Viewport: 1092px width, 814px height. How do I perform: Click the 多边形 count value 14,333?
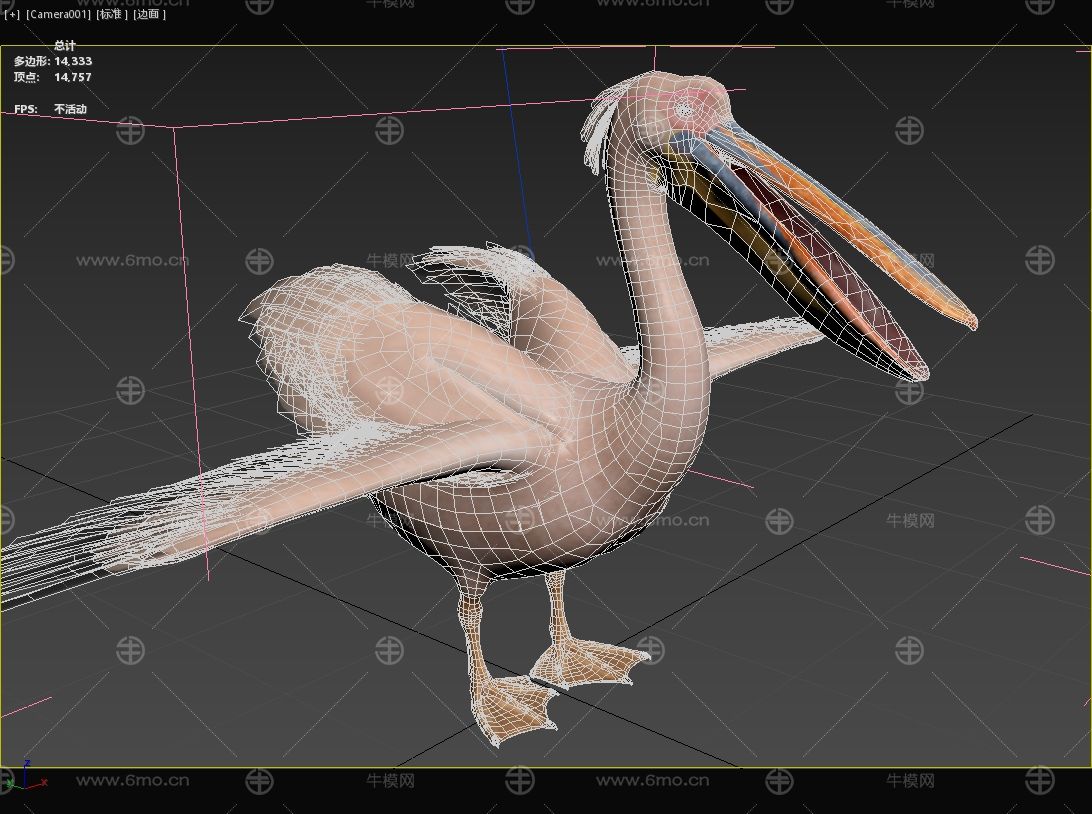[x=73, y=61]
